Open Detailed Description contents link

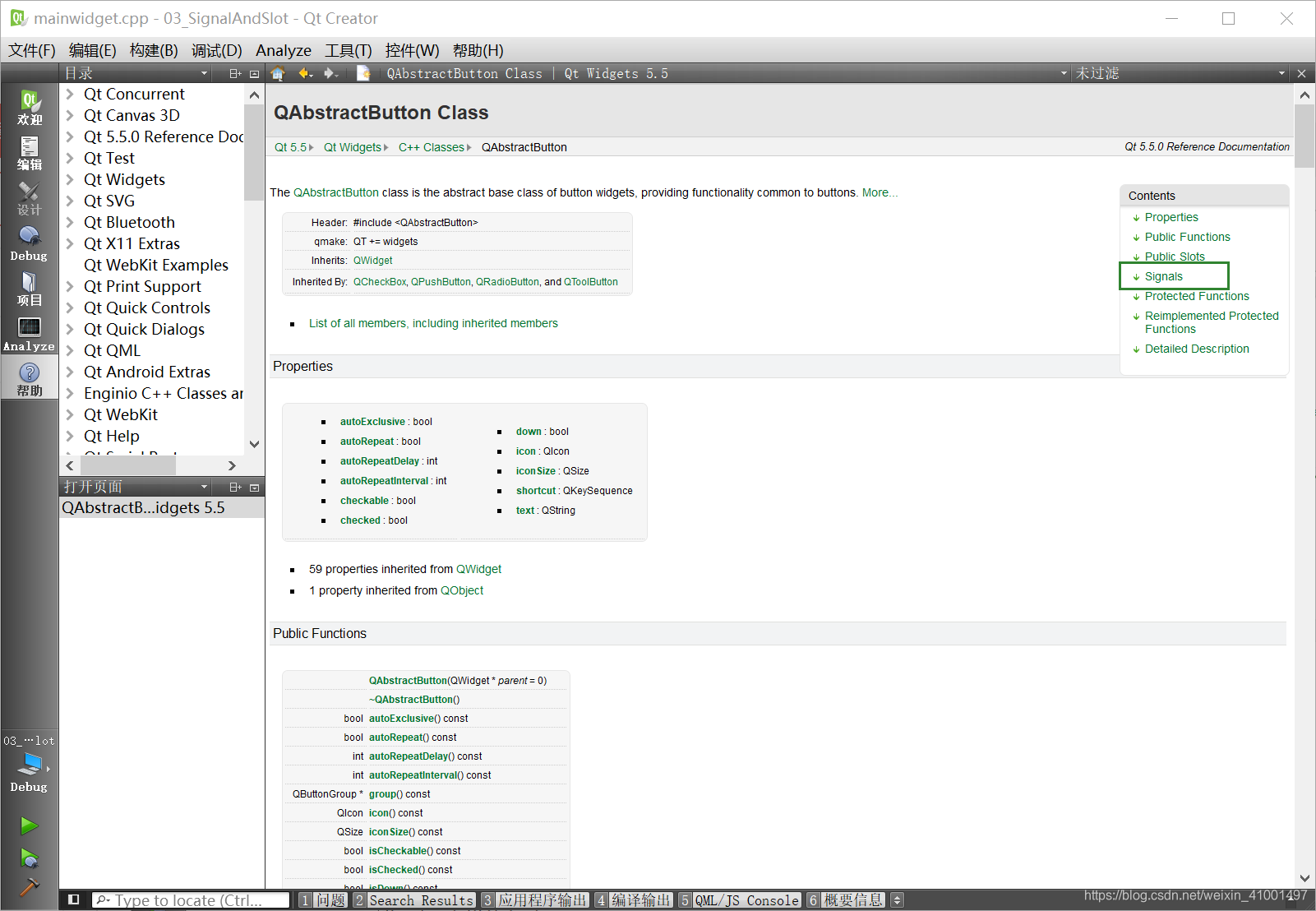[x=1197, y=349]
